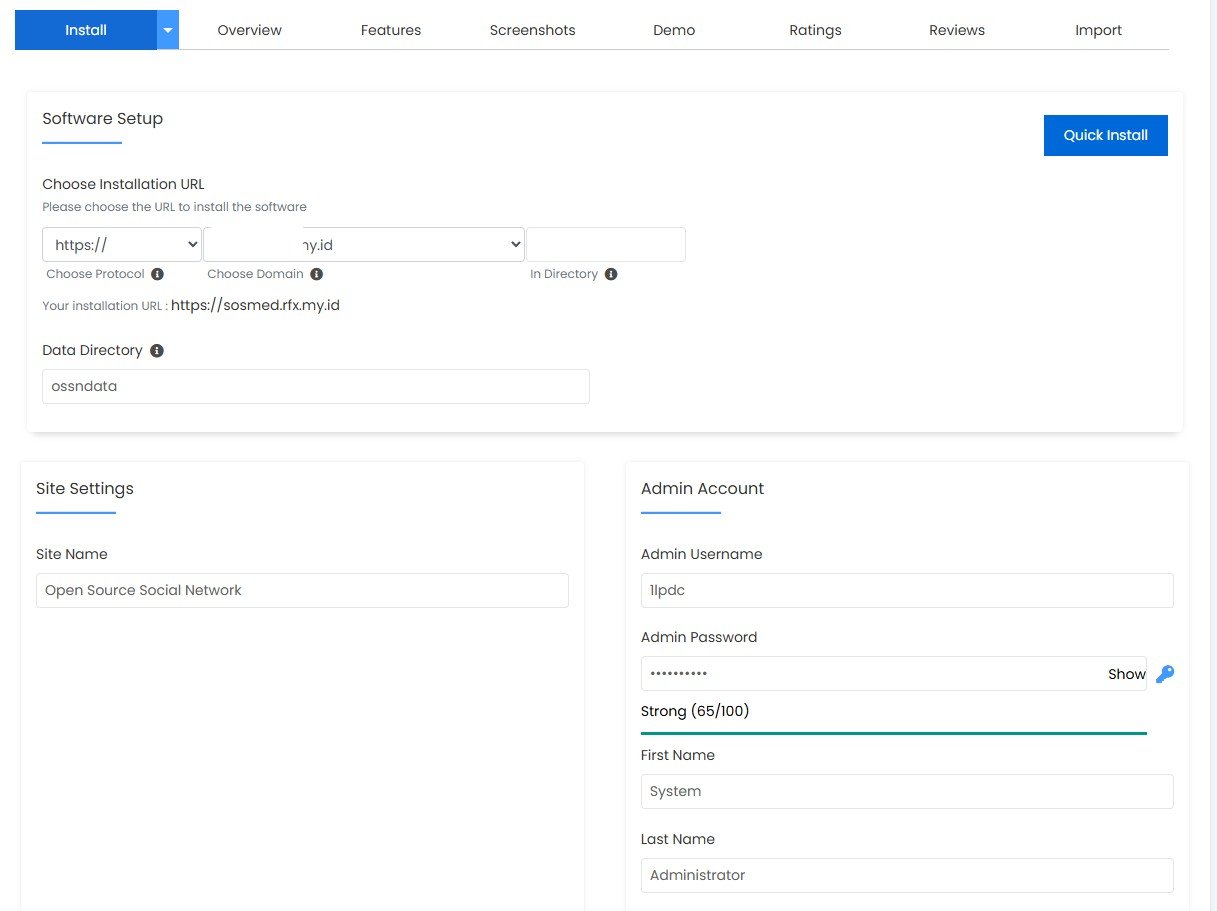1217x911 pixels.
Task: Focus the Admin Username field
Action: (906, 590)
